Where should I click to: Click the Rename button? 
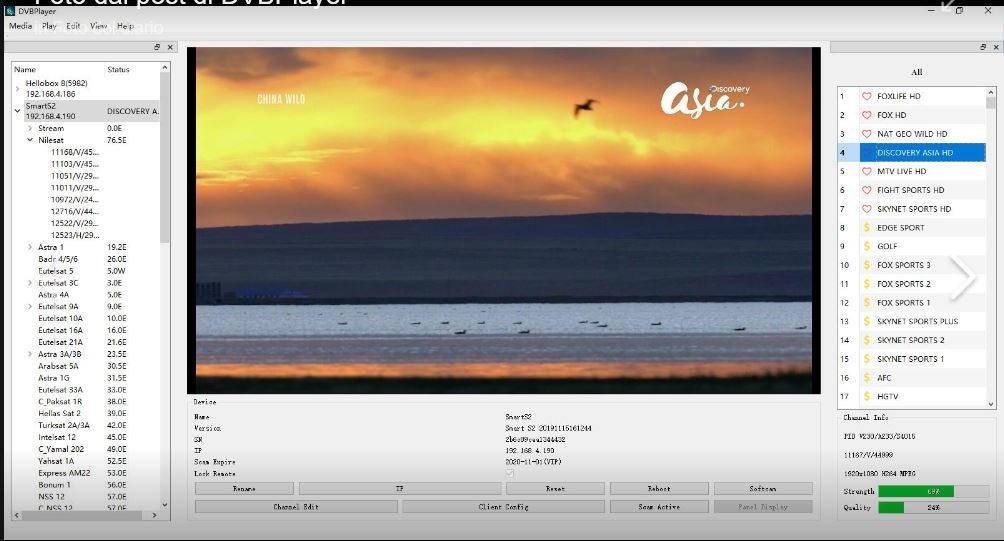tap(244, 489)
